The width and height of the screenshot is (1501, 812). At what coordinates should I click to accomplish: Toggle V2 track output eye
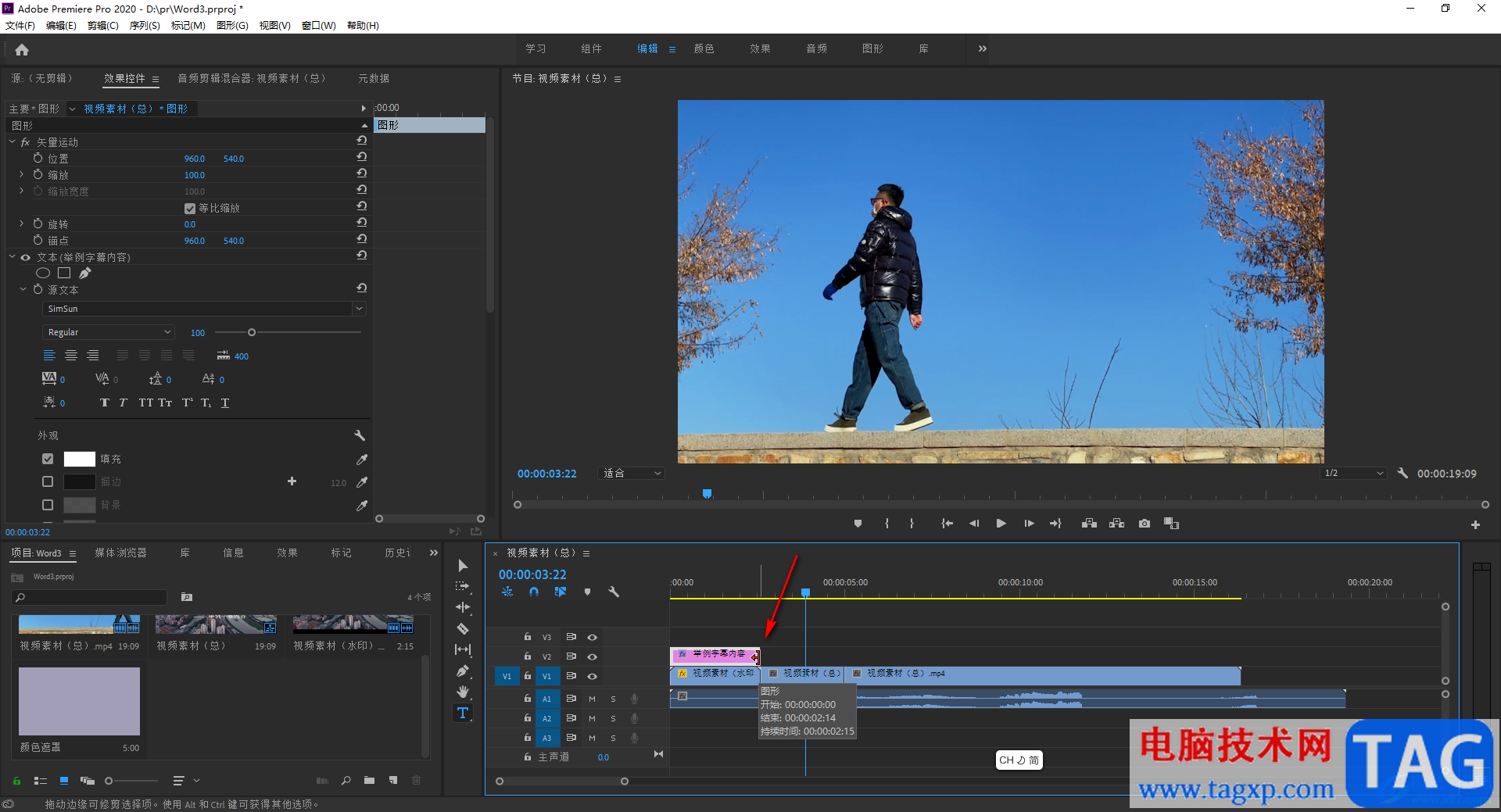click(592, 656)
